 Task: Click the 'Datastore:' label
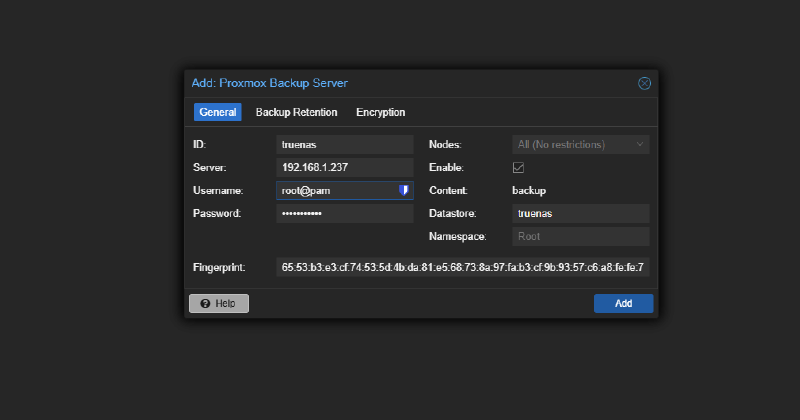(453, 213)
